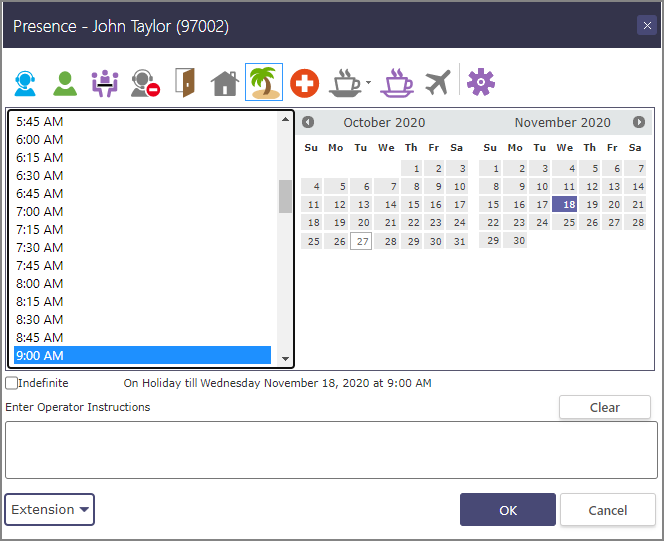This screenshot has width=664, height=541.
Task: Pick November 21 in calendar
Action: (635, 204)
